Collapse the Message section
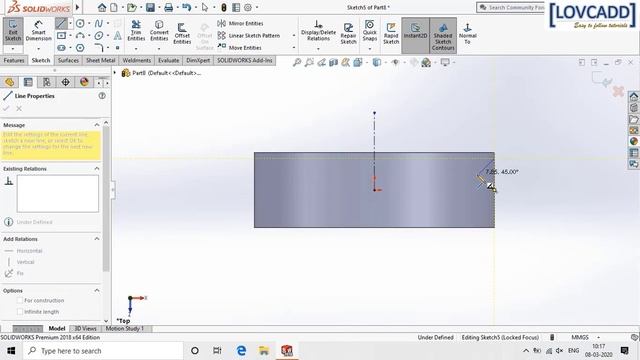640x360 pixels. coord(97,125)
